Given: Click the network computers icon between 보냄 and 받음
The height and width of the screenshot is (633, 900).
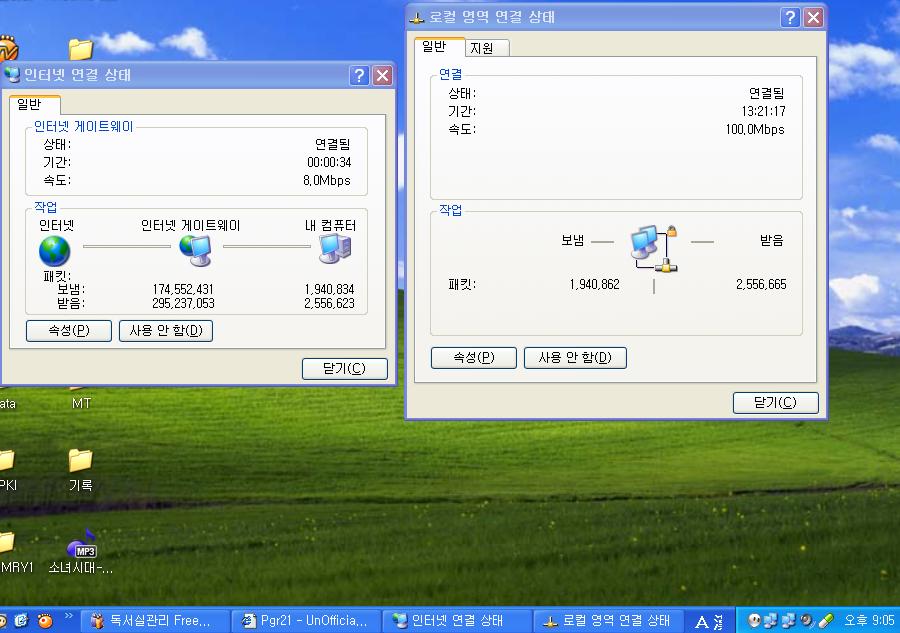Looking at the screenshot, I should point(654,248).
